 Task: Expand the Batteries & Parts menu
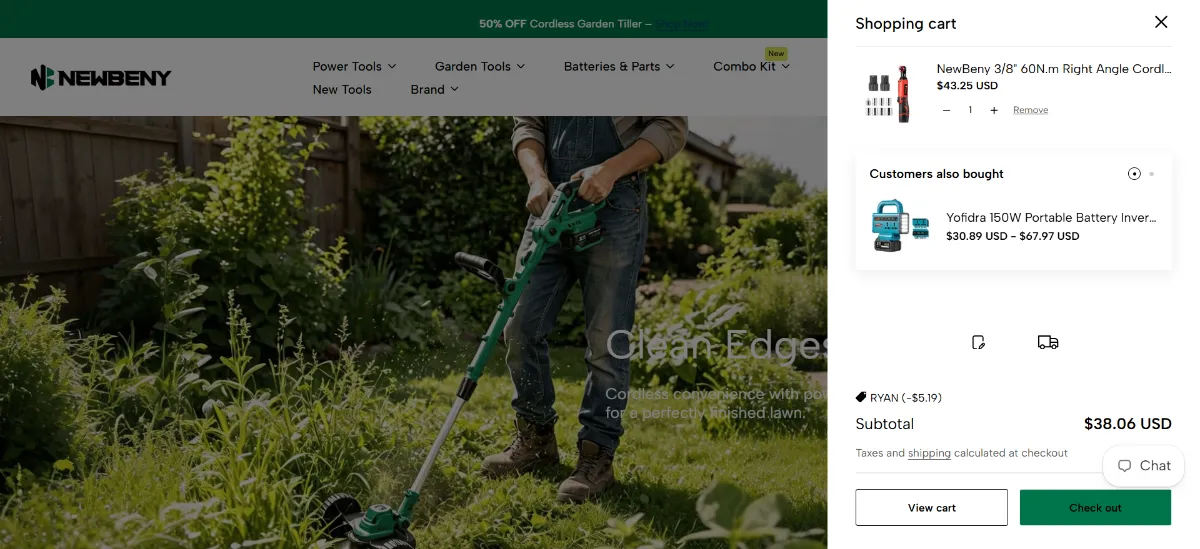(x=619, y=66)
